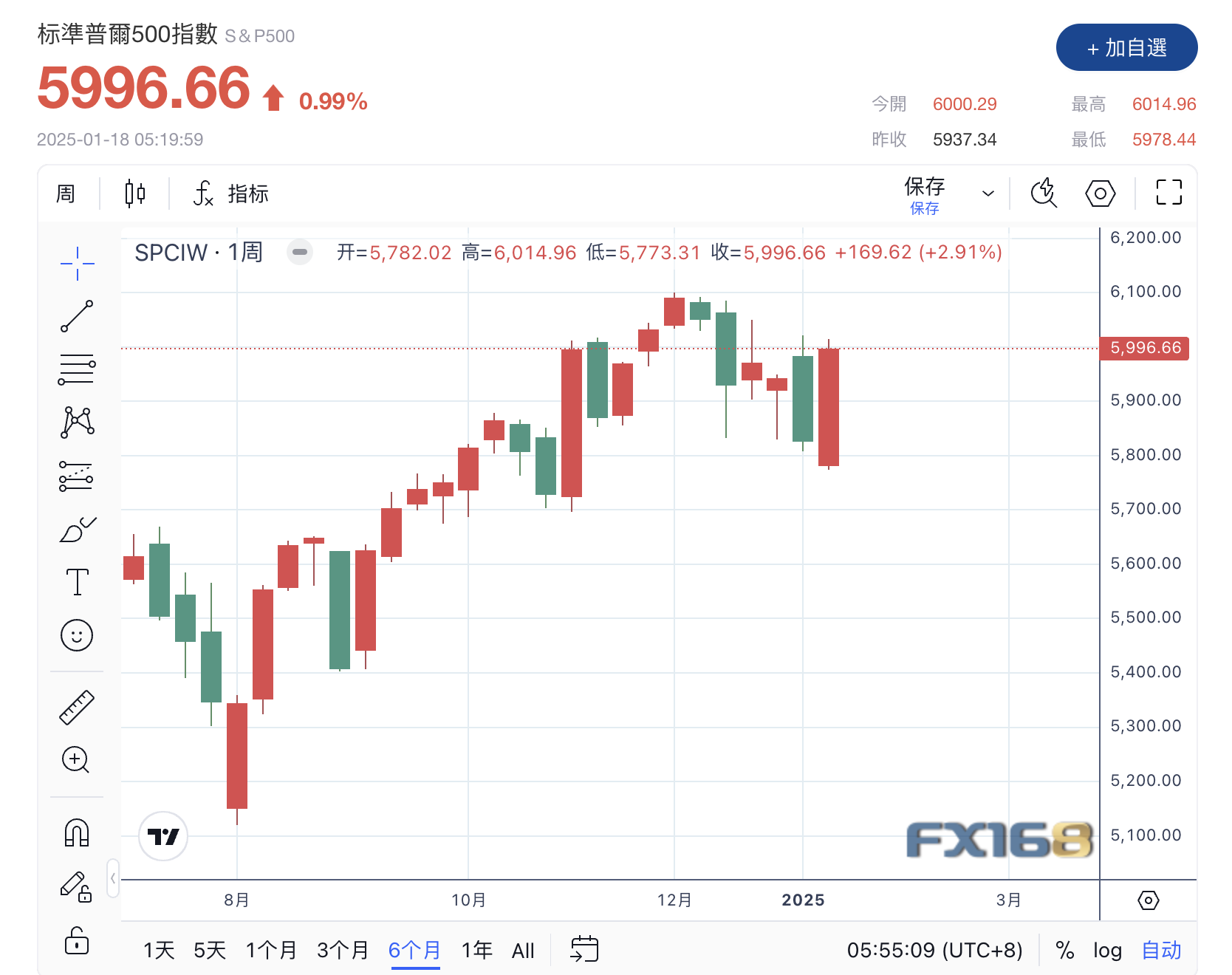This screenshot has width=1232, height=975.
Task: Select the crosshair cursor tool
Action: click(x=77, y=263)
